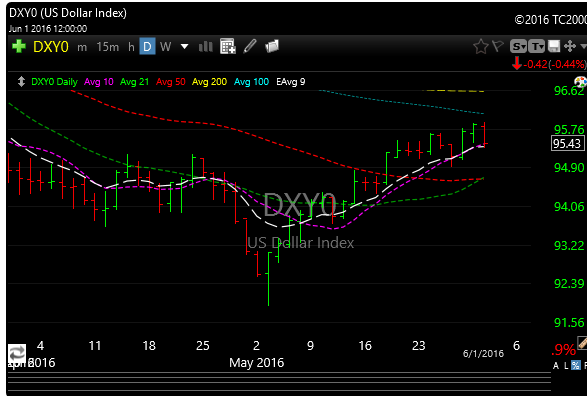Viewport: 587px width, 396px height.
Task: Select the Weekly "W" timeframe
Action: [x=165, y=47]
